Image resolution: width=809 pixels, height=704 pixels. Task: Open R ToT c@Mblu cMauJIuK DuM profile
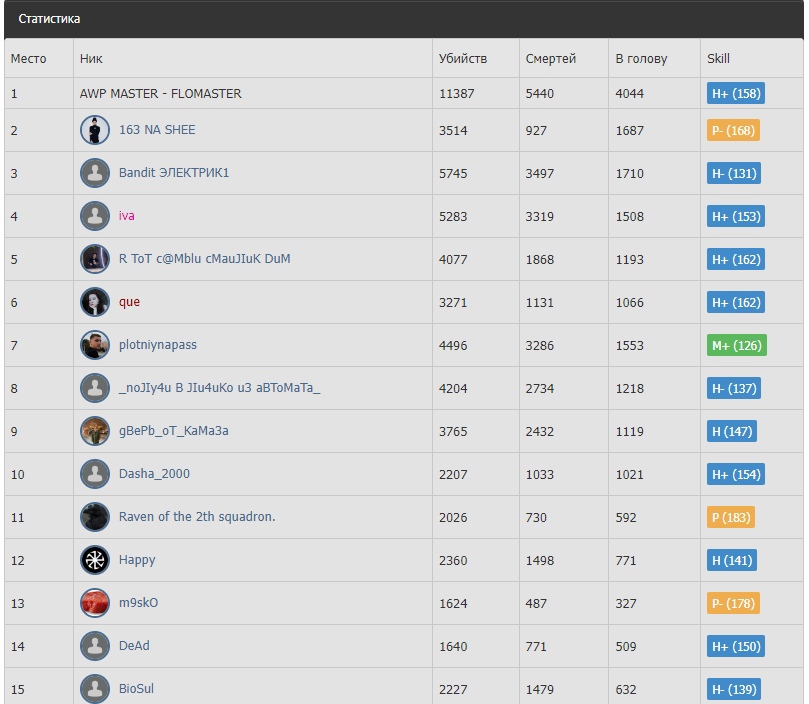205,259
